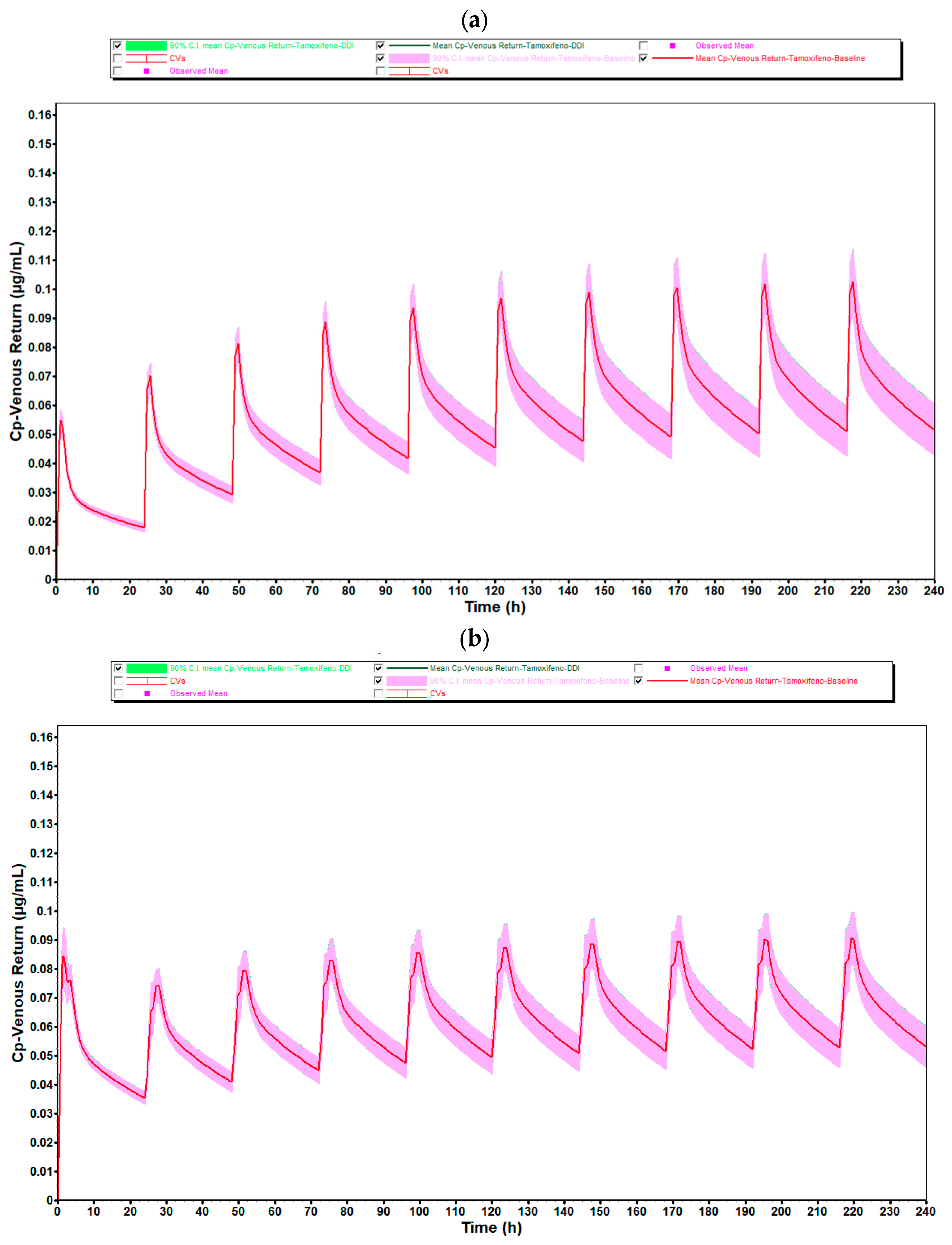Select 'Mean Cp-Venous Return-Tamoxifeno-Baseline' label in legend (a)
Screen dimensions: 952x1245
(780, 58)
